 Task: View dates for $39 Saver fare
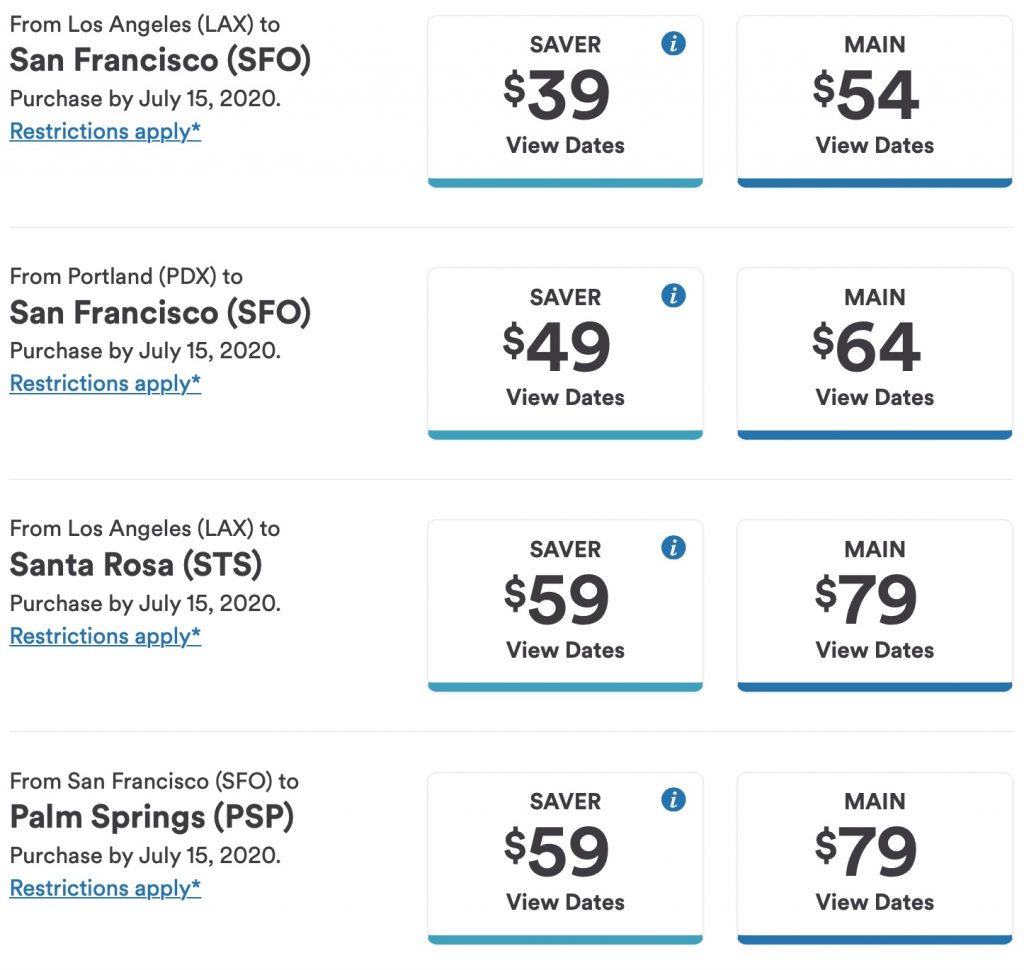565,145
